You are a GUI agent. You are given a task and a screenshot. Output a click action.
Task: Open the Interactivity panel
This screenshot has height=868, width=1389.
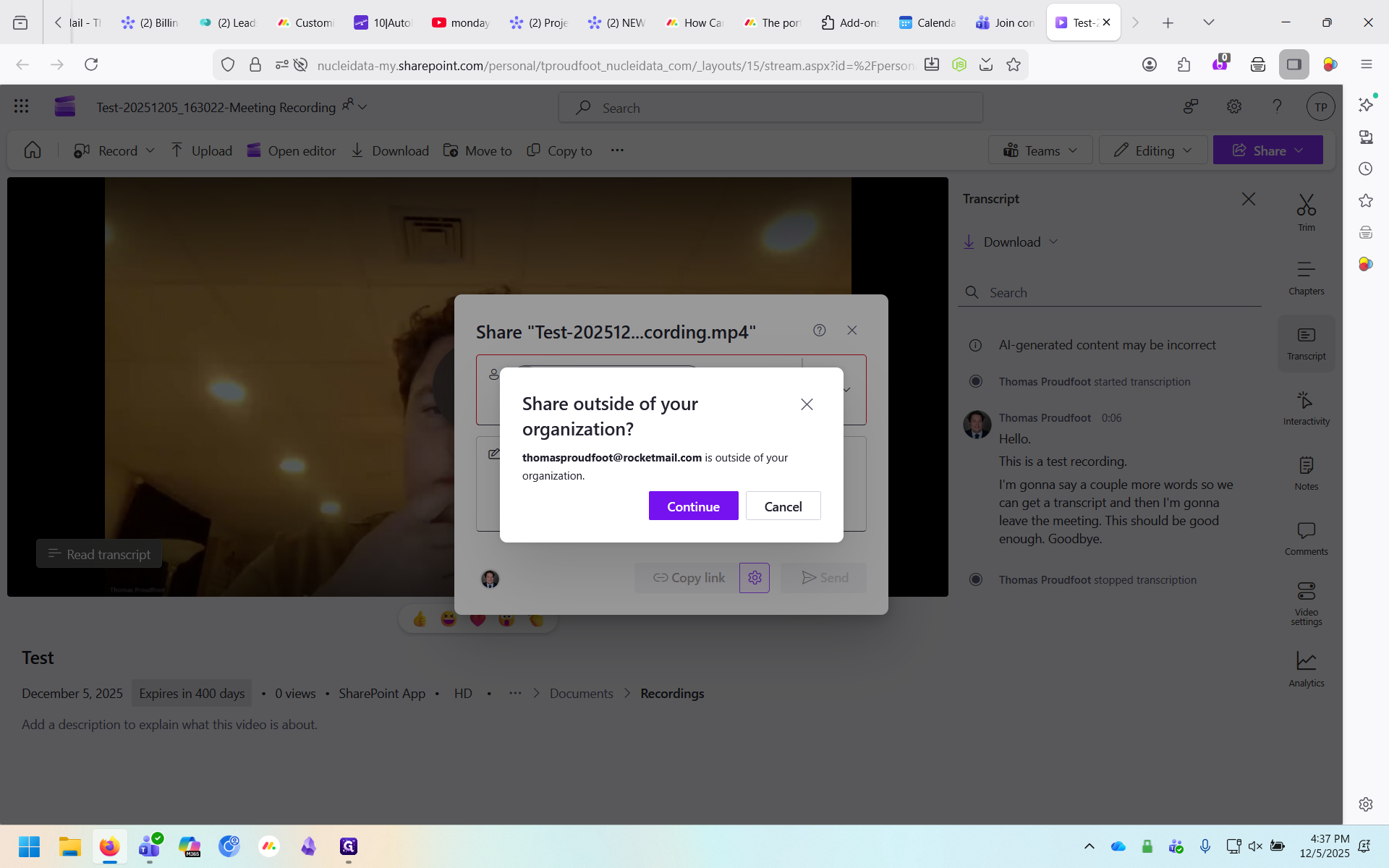[1306, 408]
